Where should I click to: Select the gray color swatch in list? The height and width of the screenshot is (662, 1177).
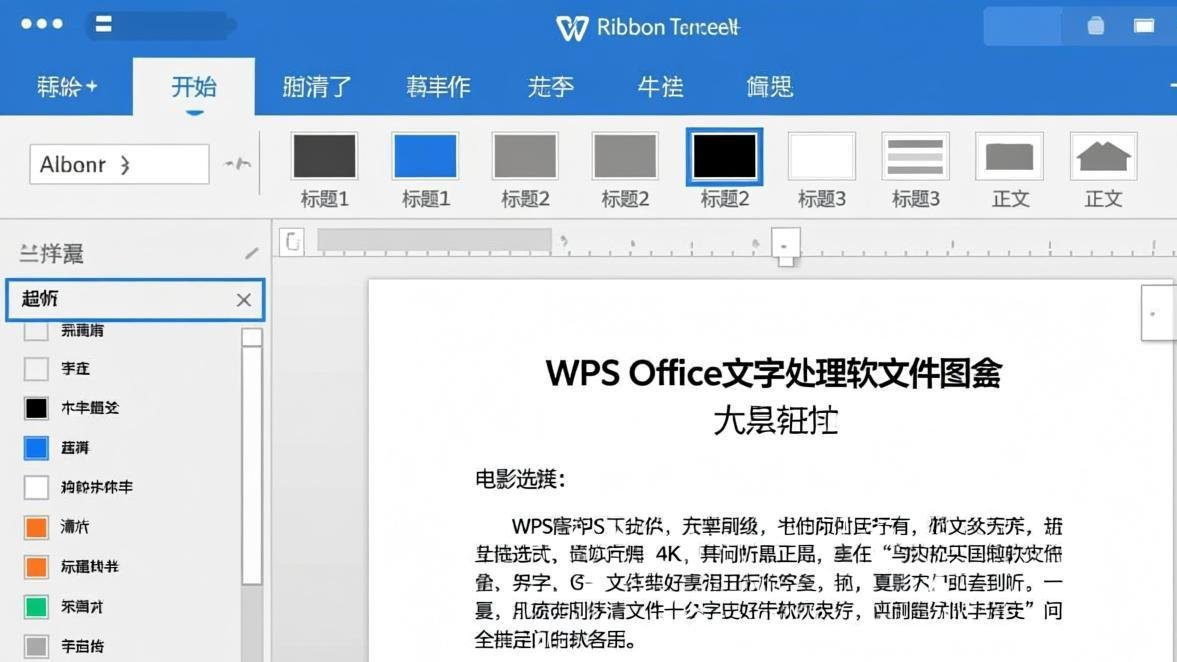[x=36, y=646]
